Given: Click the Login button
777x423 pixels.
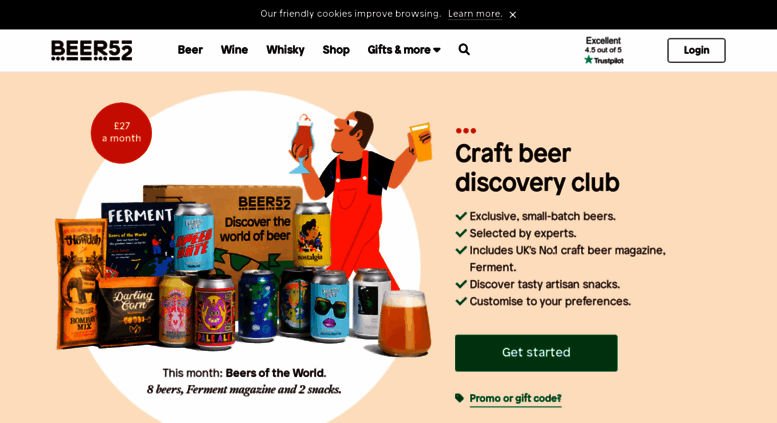Looking at the screenshot, I should tap(696, 51).
